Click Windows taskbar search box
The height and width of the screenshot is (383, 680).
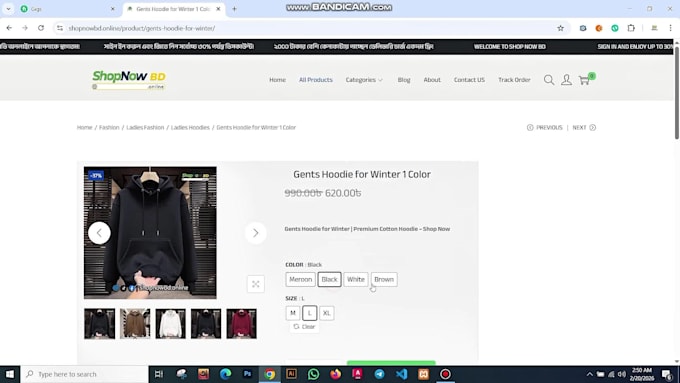pos(84,374)
